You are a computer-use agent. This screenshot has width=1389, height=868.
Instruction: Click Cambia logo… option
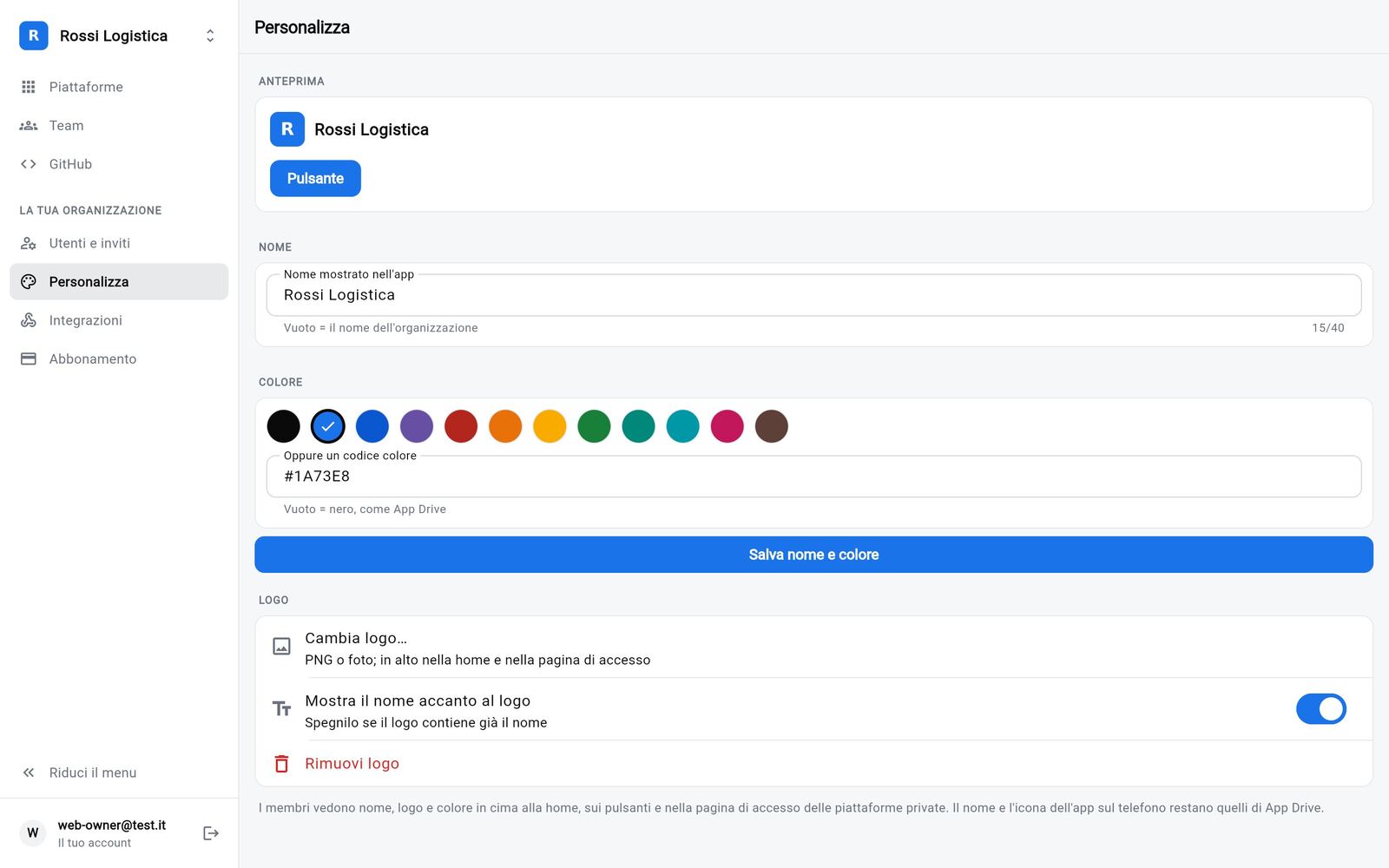tap(813, 648)
